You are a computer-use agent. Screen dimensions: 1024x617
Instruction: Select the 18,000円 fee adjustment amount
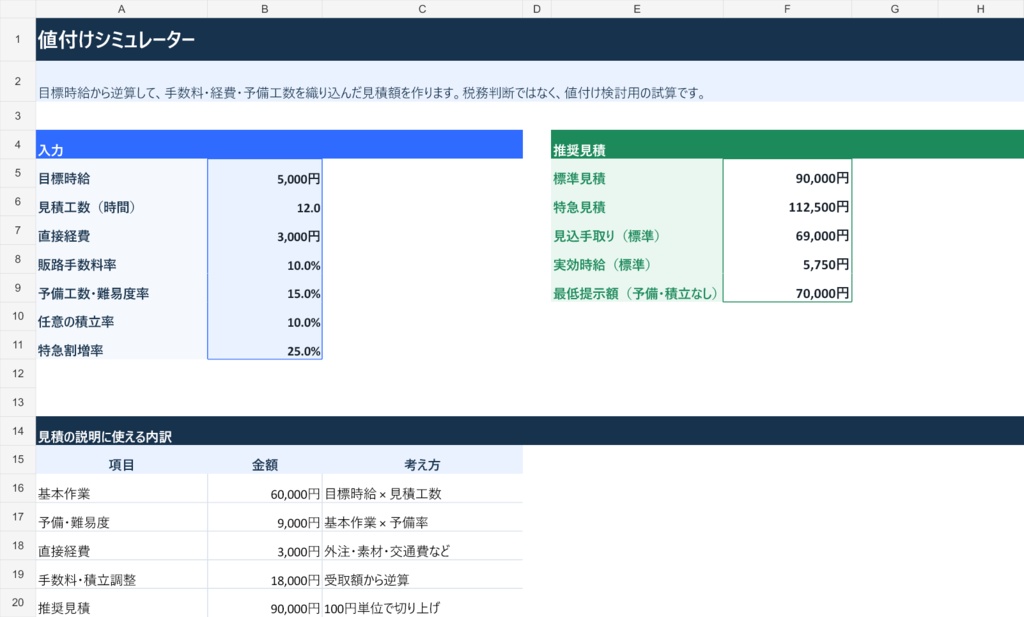click(x=264, y=575)
